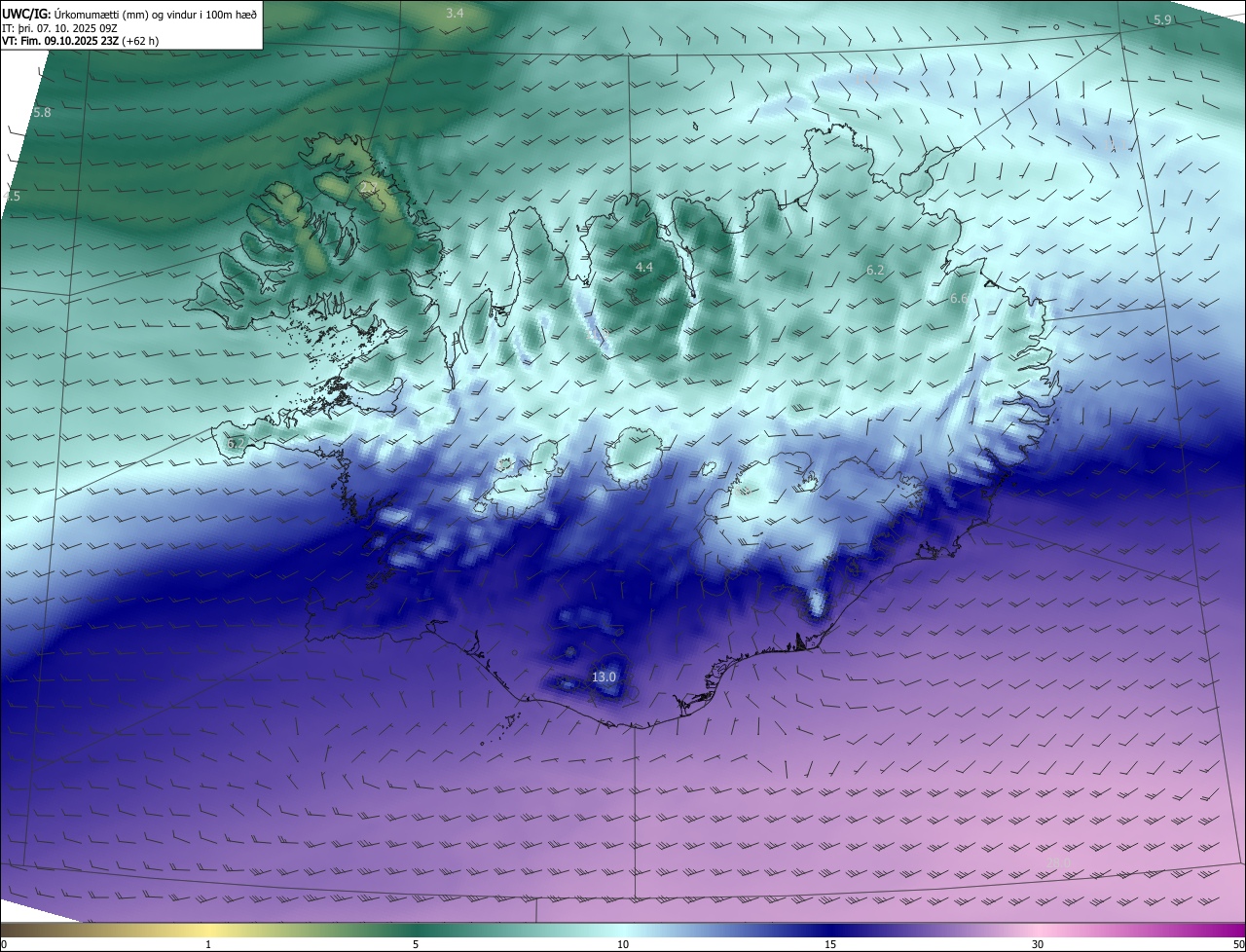Screen dimensions: 1246x952
Task: Click the 5.9 value label on the map
Action: click(x=1162, y=20)
